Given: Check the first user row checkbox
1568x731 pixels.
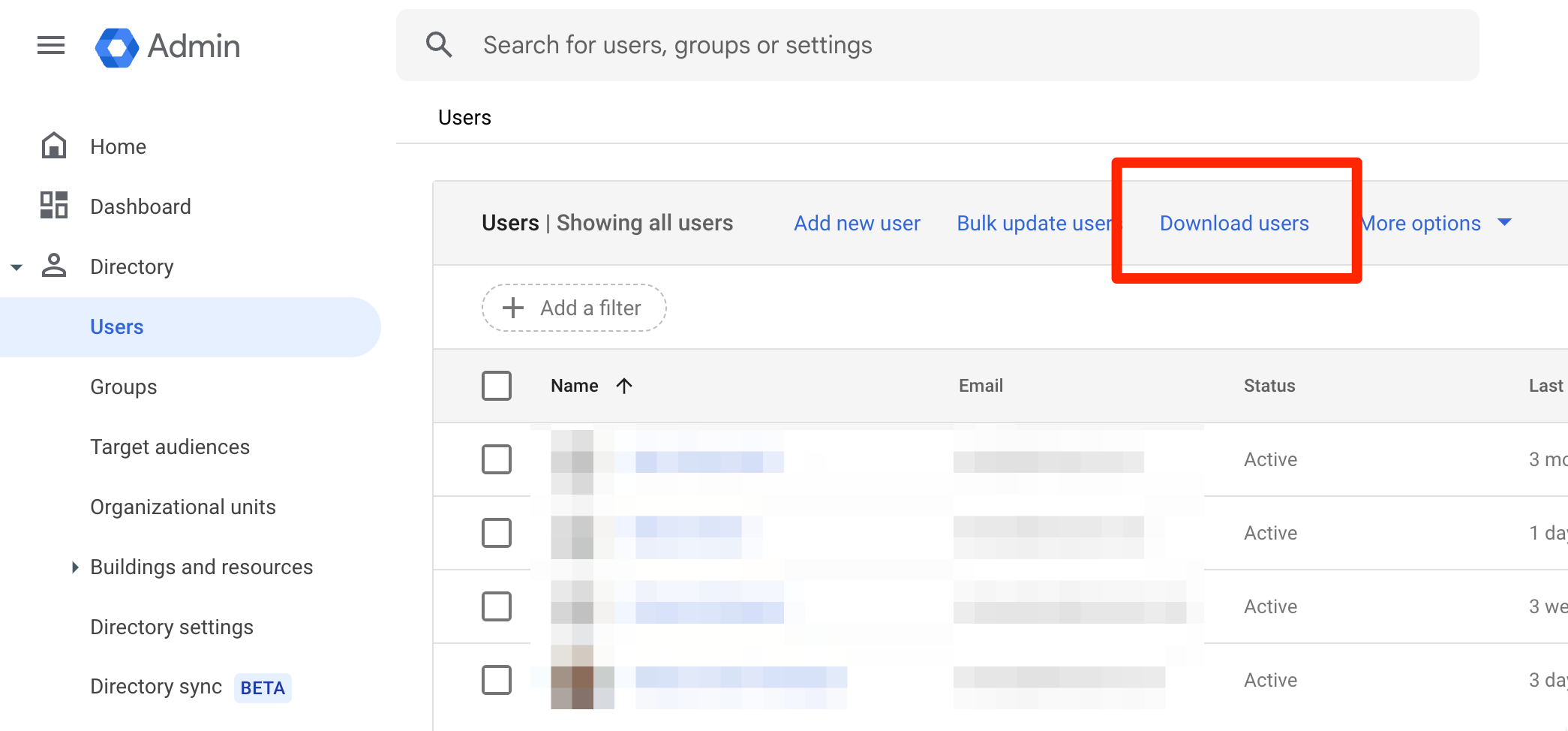Looking at the screenshot, I should point(497,459).
